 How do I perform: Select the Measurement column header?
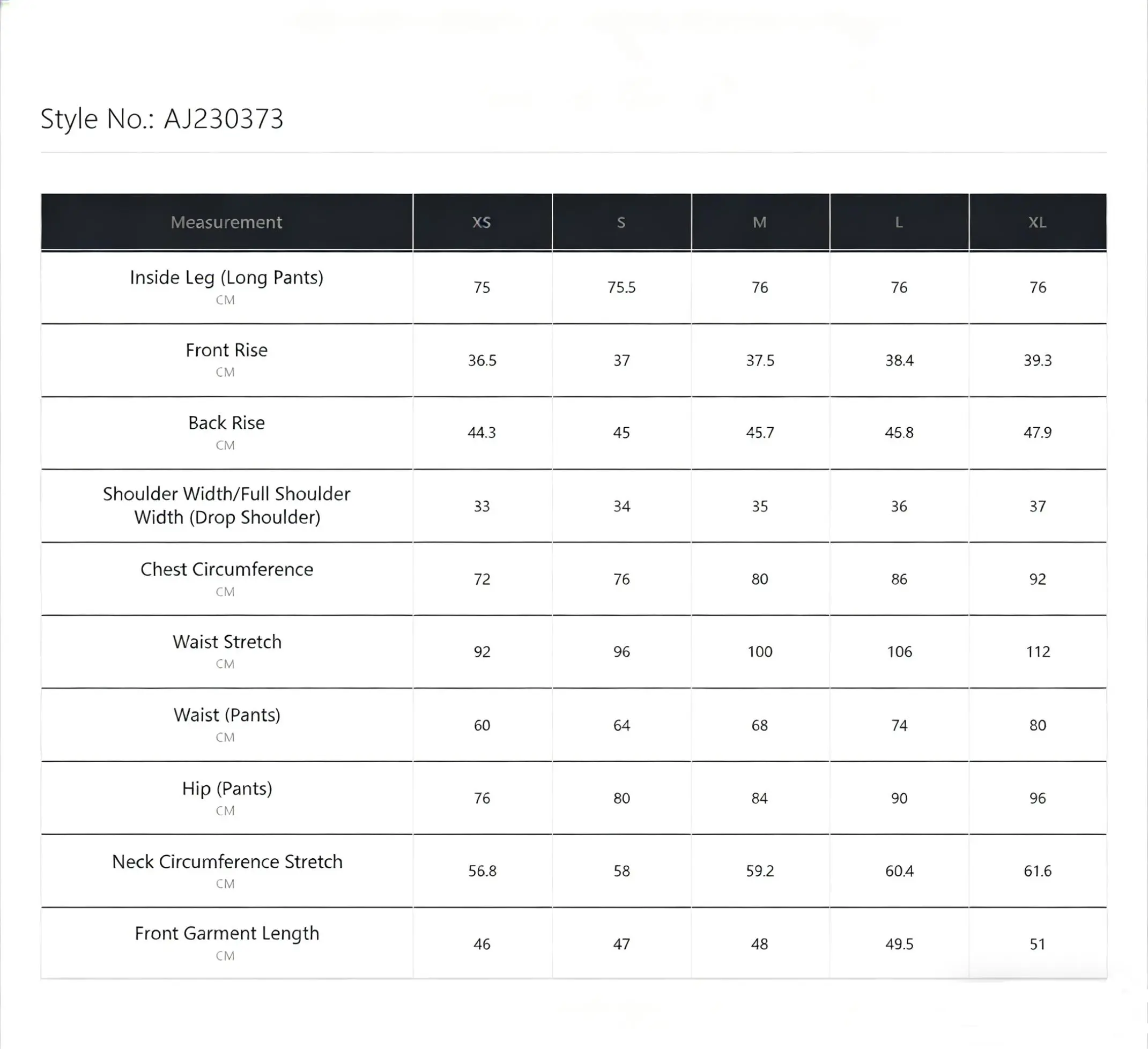pos(227,222)
